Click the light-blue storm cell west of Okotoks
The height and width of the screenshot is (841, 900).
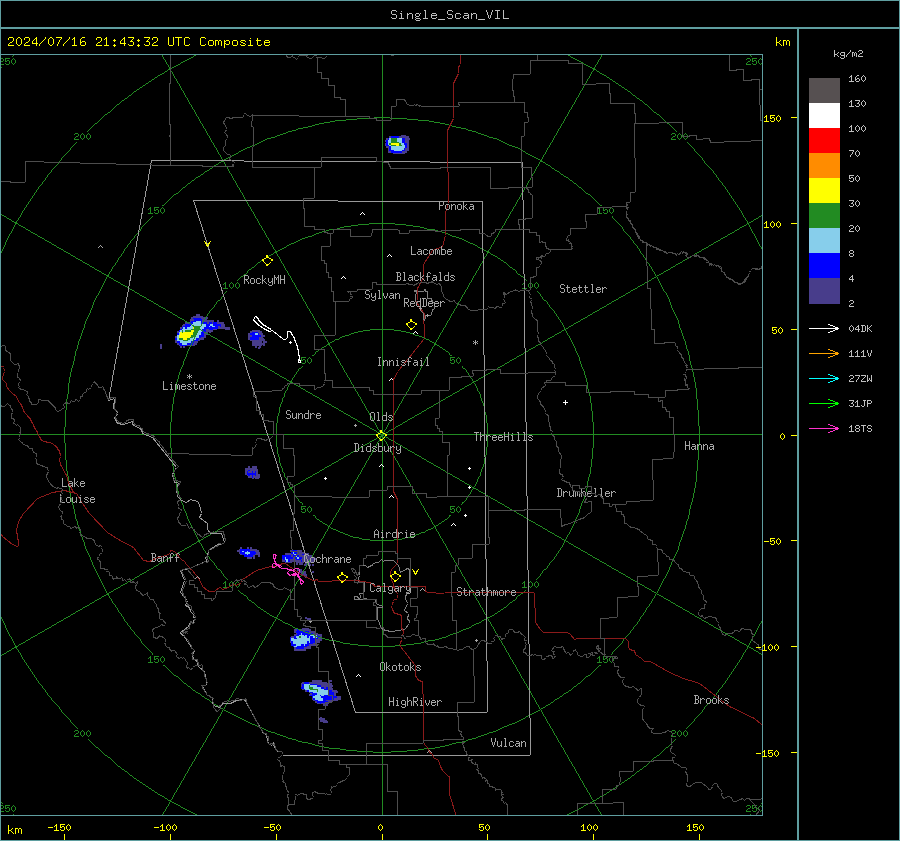[x=305, y=638]
